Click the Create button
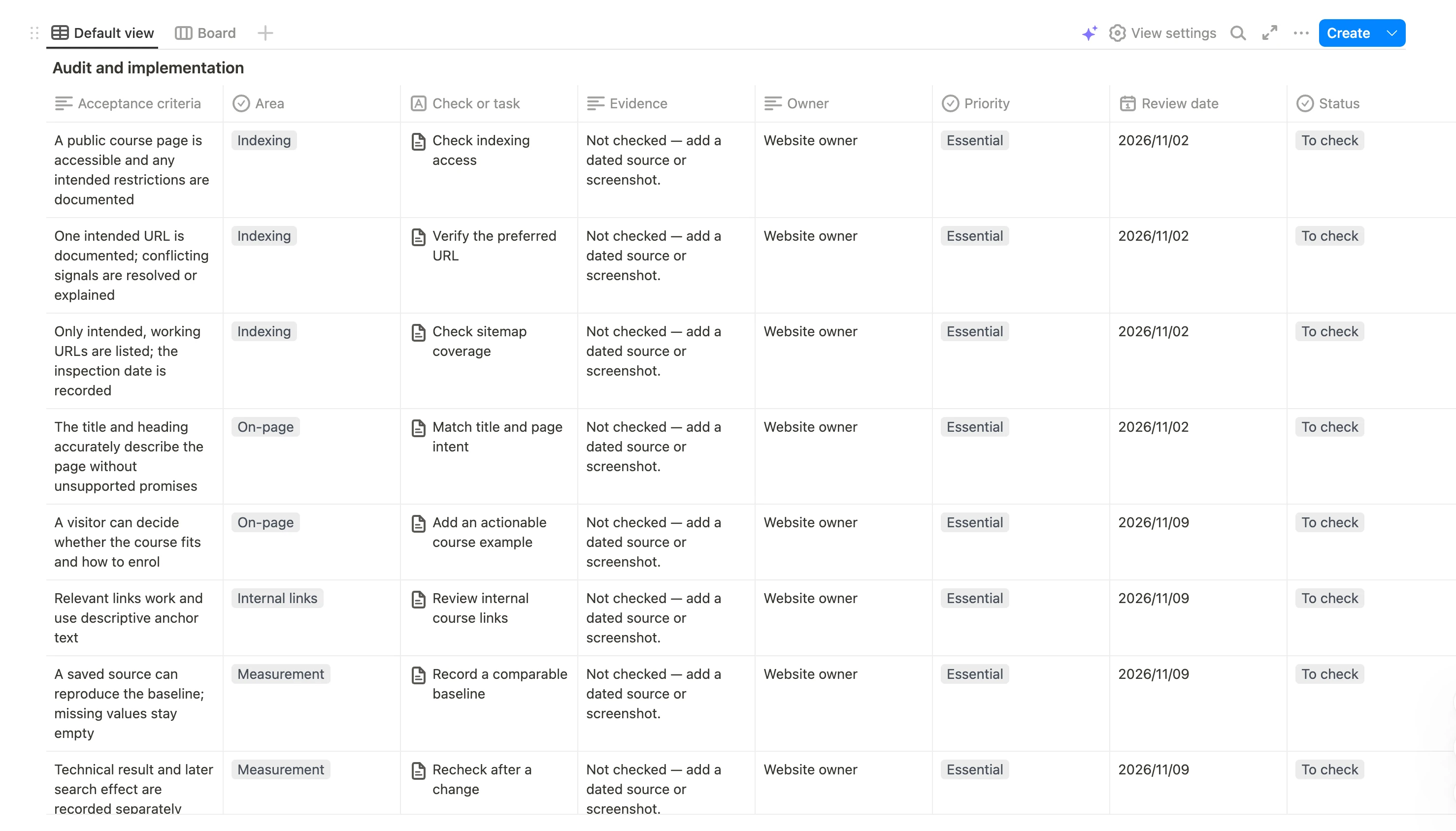Image resolution: width=1456 pixels, height=831 pixels. tap(1348, 33)
